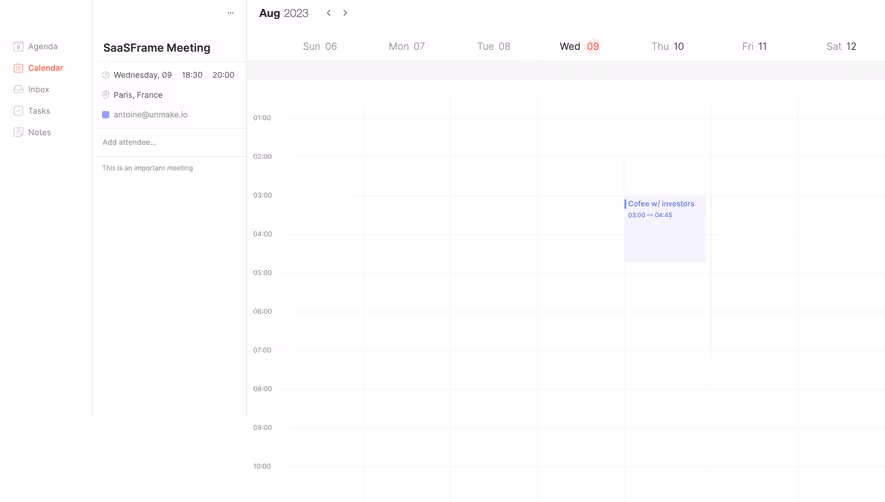
Task: Select the Calendar icon in sidebar
Action: (18, 68)
